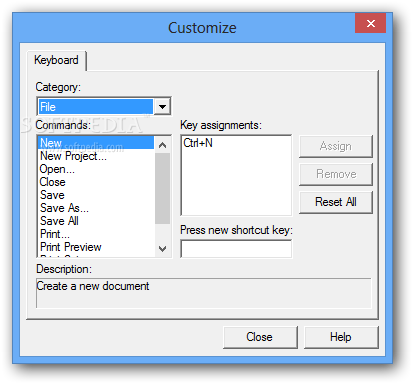Image resolution: width=413 pixels, height=384 pixels.
Task: Click the Remove button
Action: pos(336,174)
